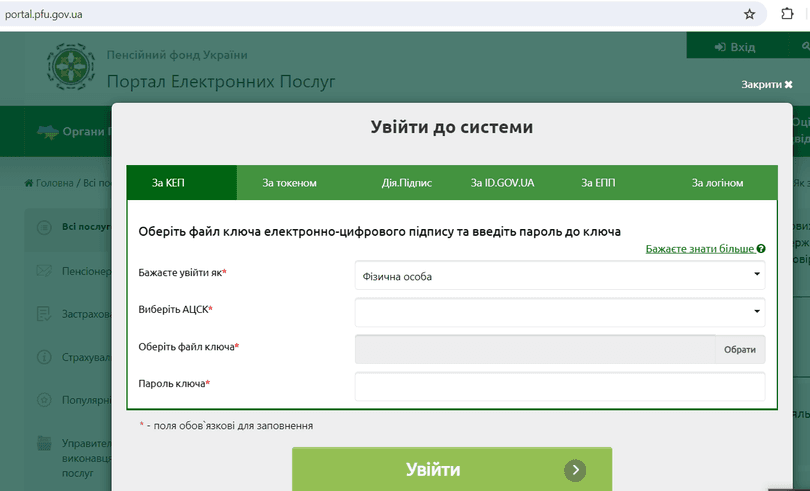Bookmark this page with the star icon
The image size is (810, 491).
[750, 14]
